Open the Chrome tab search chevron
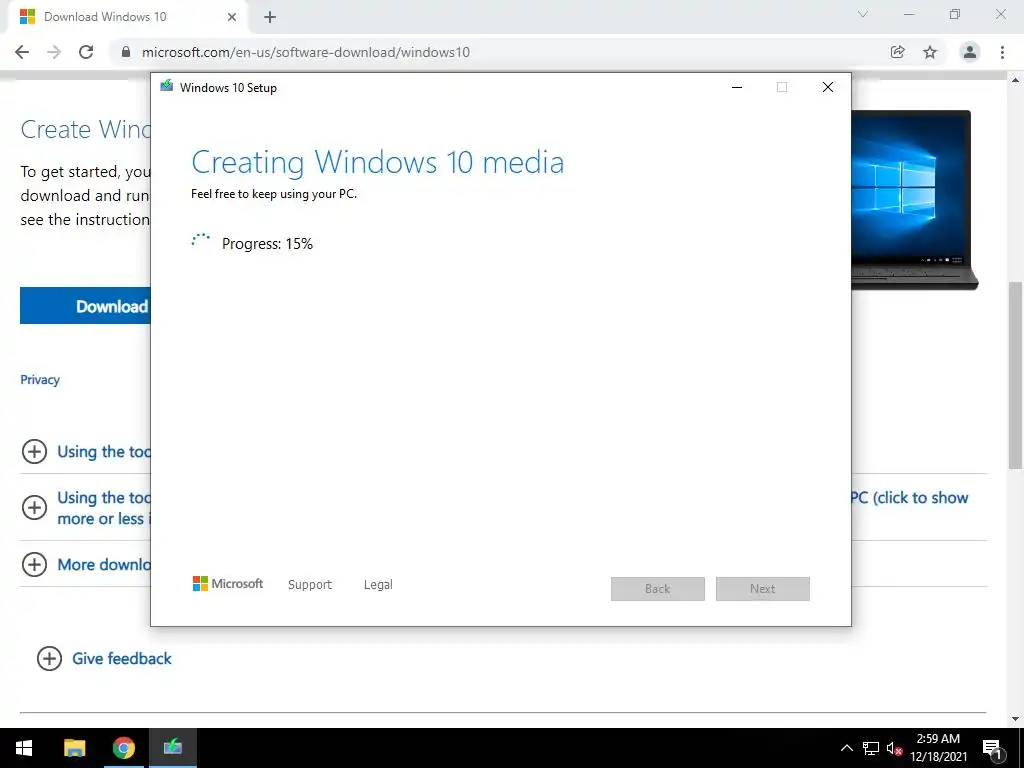This screenshot has height=768, width=1024. pyautogui.click(x=863, y=14)
